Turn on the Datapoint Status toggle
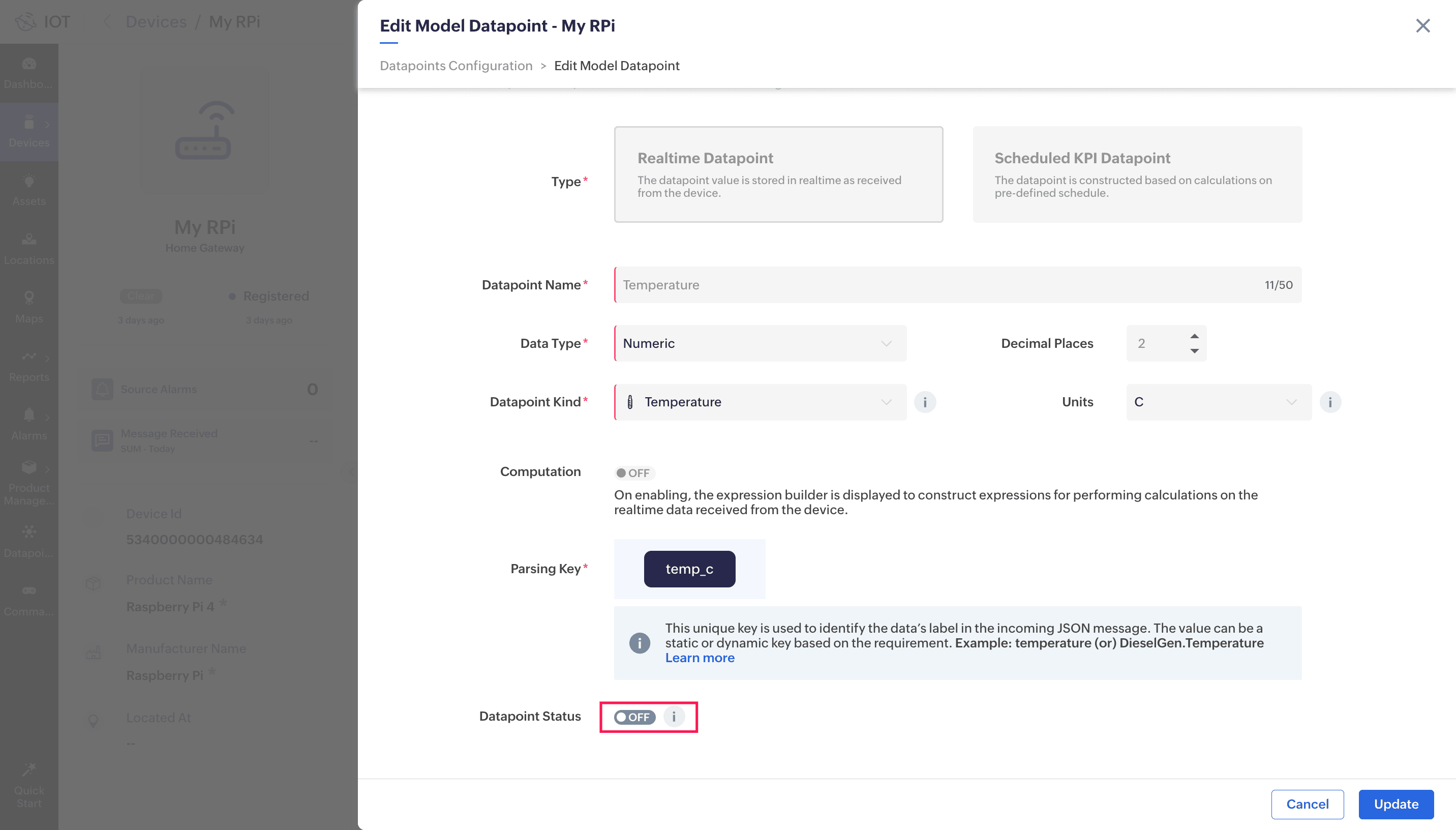Screen dimensions: 1456x830 634,717
